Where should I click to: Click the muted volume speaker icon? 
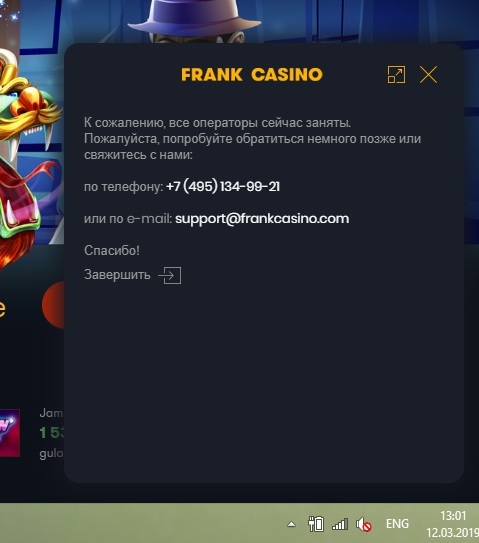click(364, 525)
